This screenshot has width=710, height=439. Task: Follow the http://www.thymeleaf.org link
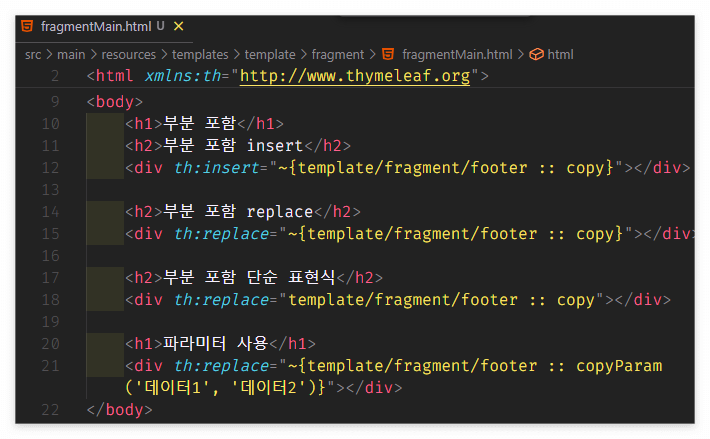pos(355,76)
